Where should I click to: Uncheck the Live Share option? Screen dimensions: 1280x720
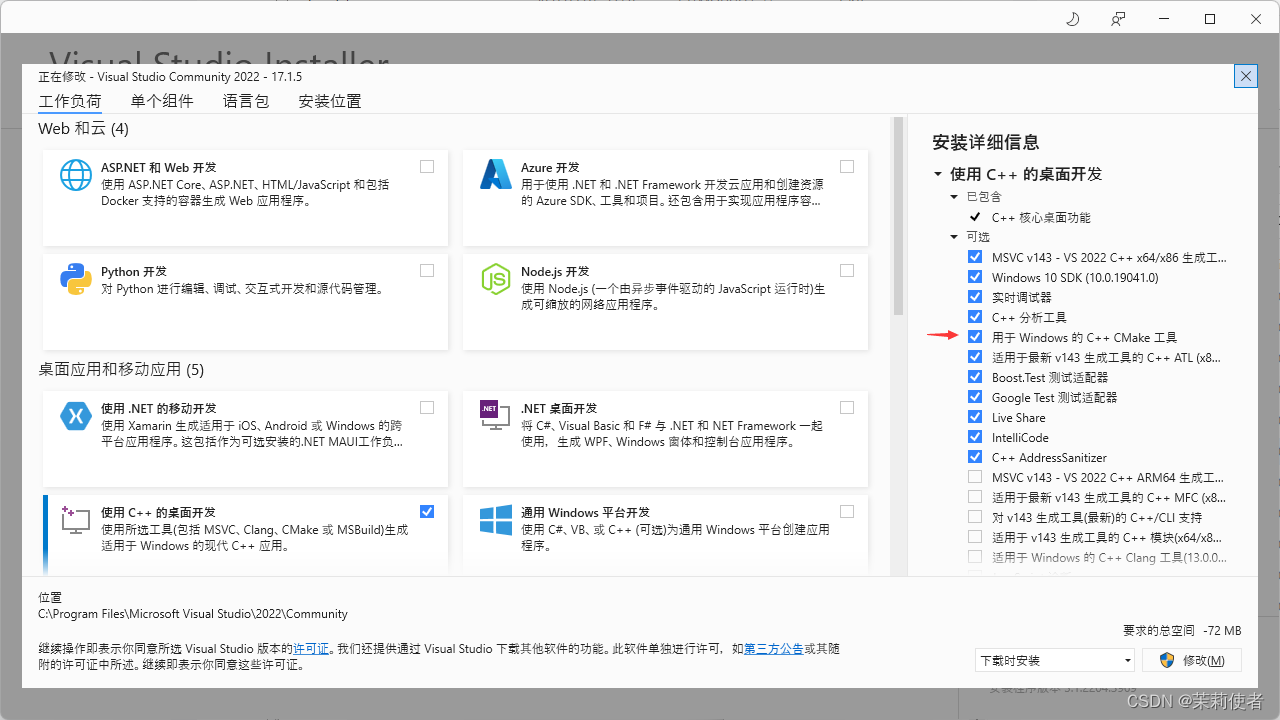(x=975, y=417)
